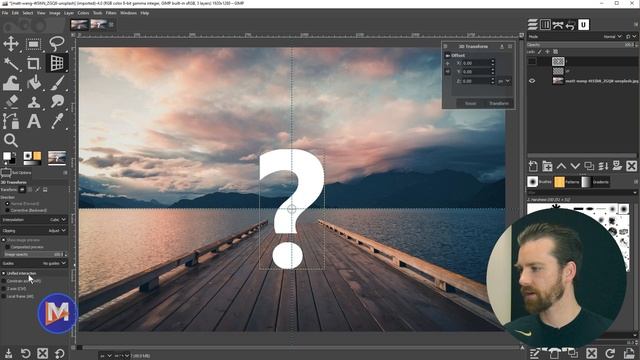Open the status bar unit dropdown
Image resolution: width=640 pixels, height=360 pixels.
[x=105, y=356]
